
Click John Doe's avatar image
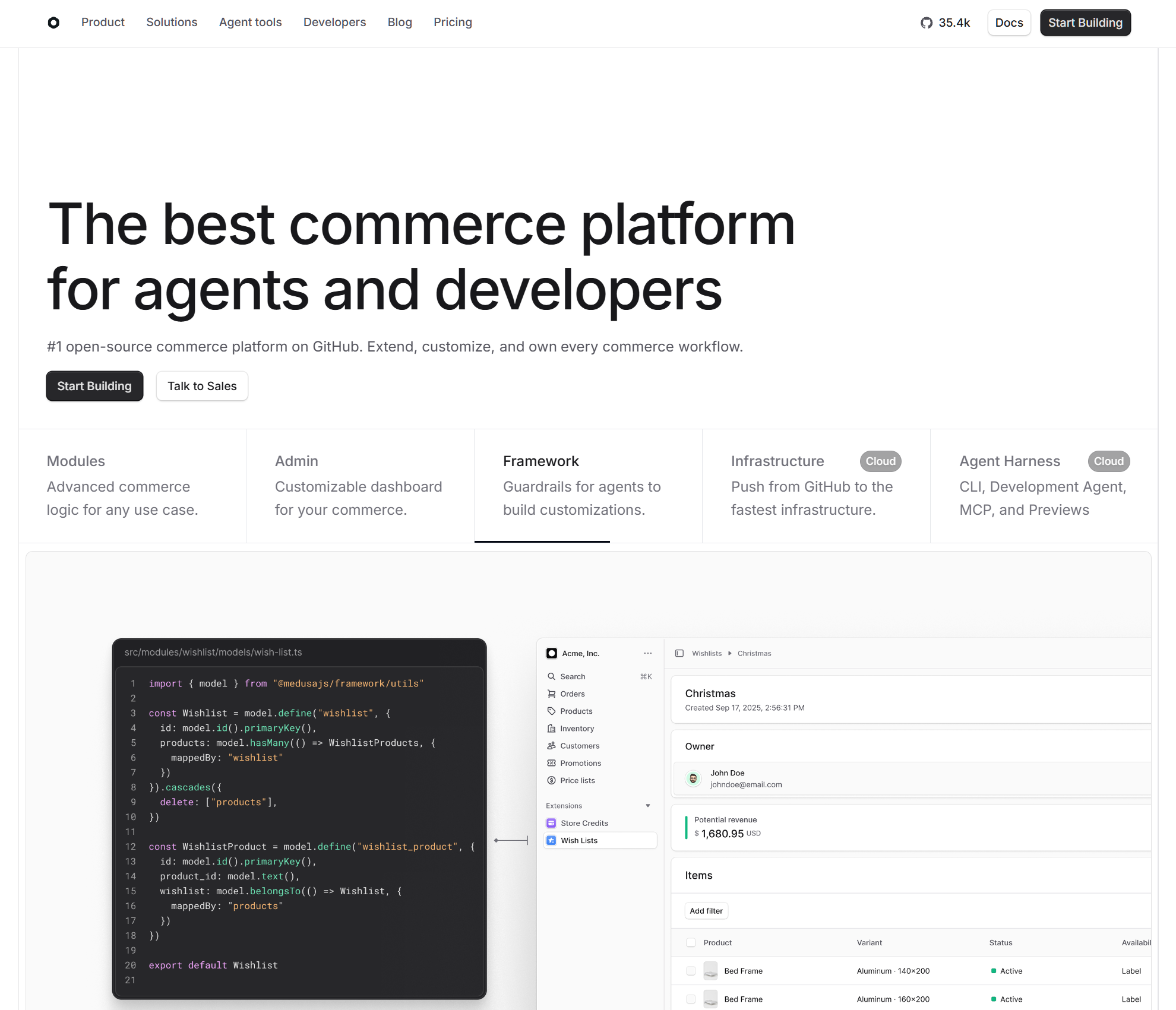pyautogui.click(x=693, y=778)
